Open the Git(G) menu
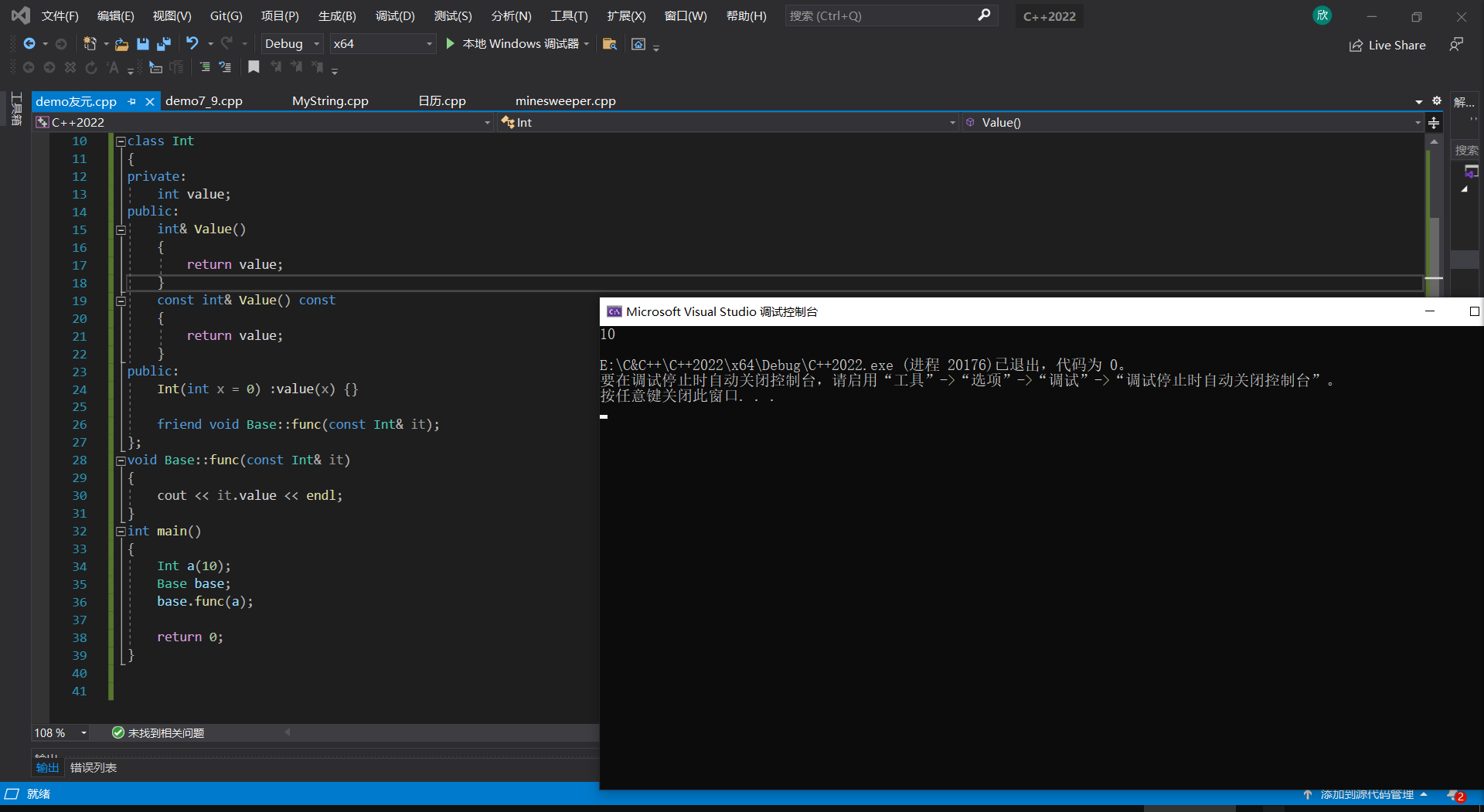This screenshot has height=812, width=1484. tap(226, 16)
